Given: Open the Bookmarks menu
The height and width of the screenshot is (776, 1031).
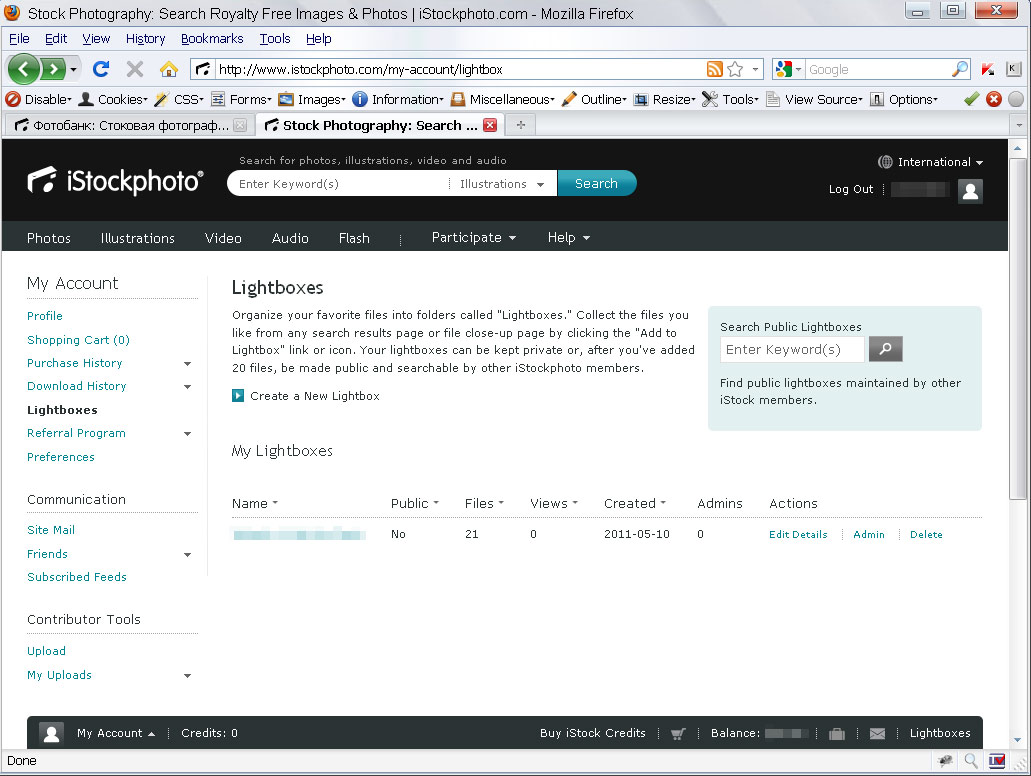Looking at the screenshot, I should coord(212,39).
